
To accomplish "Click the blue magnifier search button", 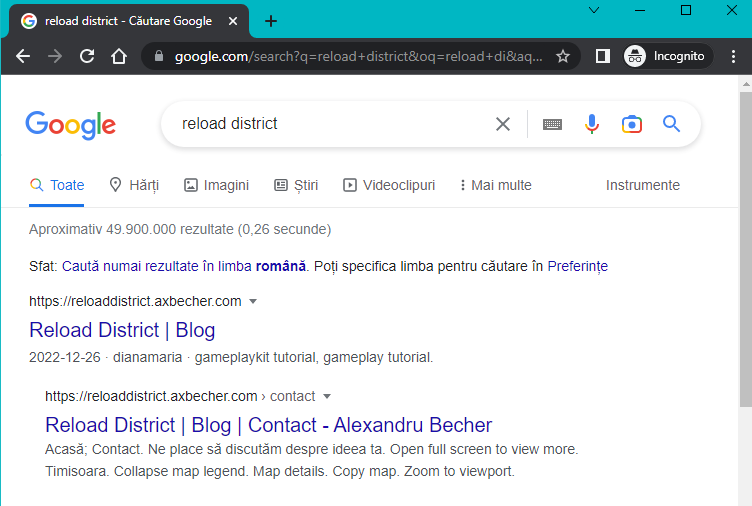I will tap(671, 124).
